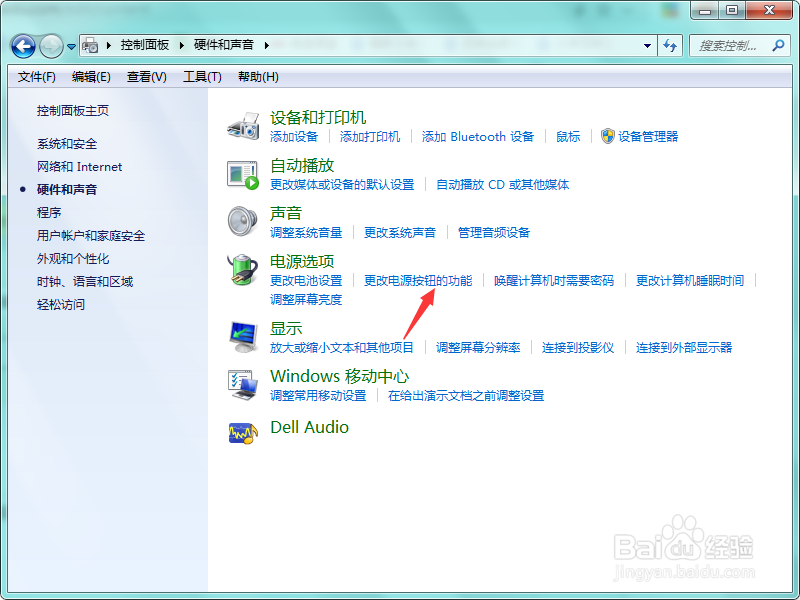
Task: Select 硬件和声音 in the sidebar
Action: coord(67,190)
